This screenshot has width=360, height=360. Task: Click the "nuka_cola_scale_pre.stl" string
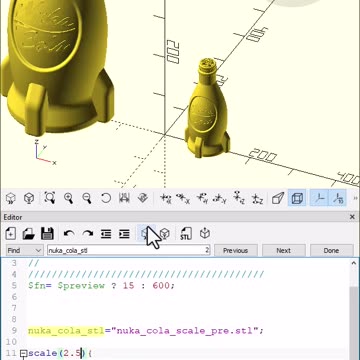click(185, 331)
